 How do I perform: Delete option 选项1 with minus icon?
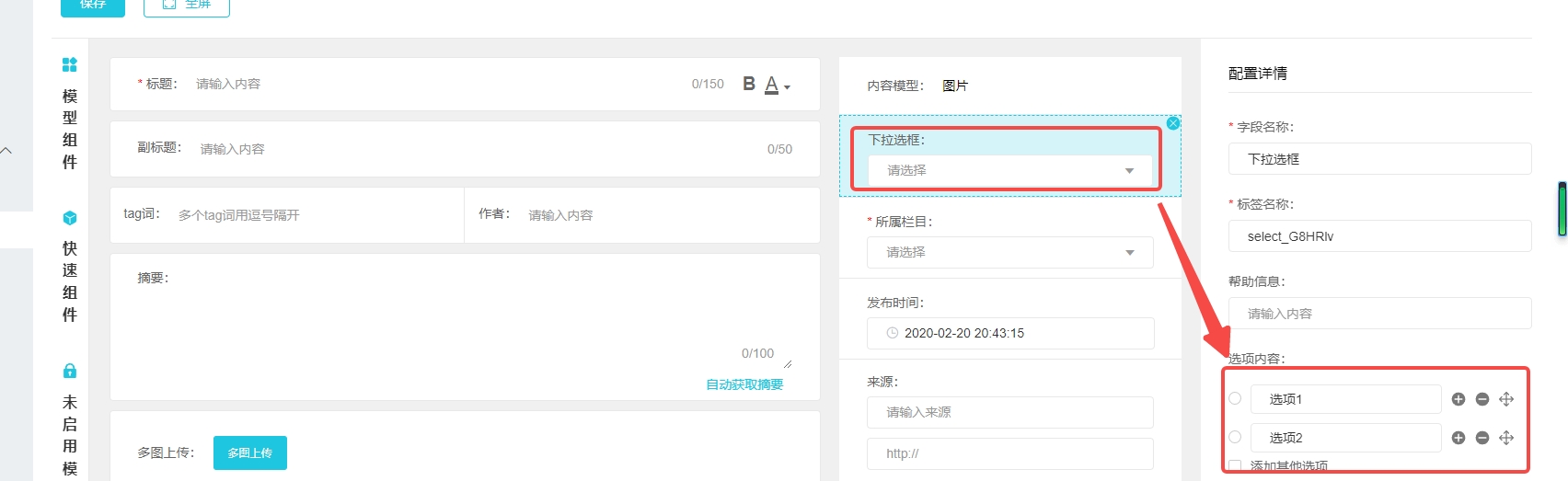click(1482, 399)
